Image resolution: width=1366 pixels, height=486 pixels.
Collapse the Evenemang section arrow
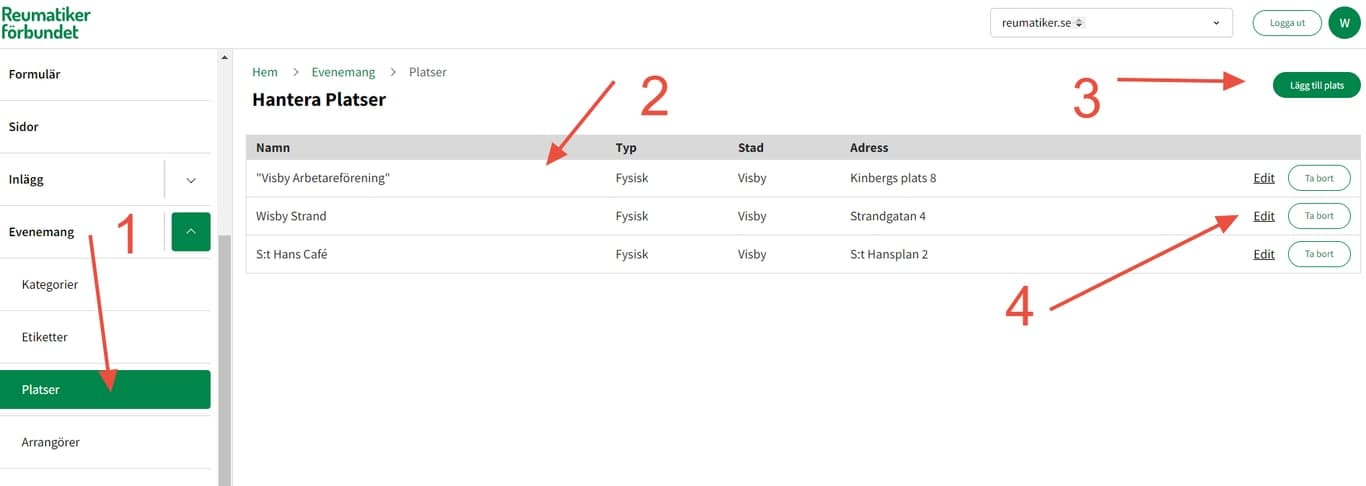(x=191, y=232)
